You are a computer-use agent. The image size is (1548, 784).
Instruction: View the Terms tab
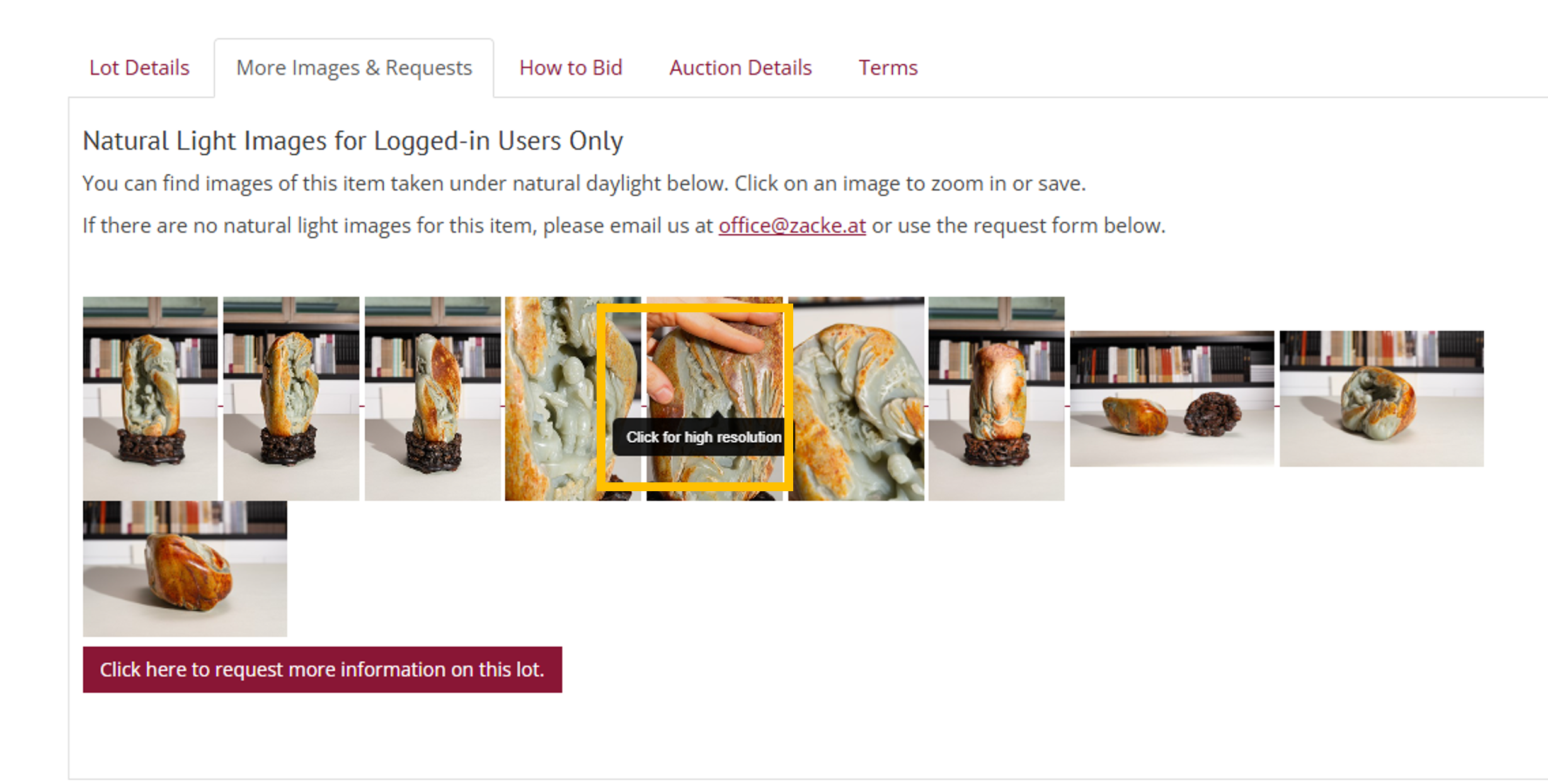tap(888, 67)
